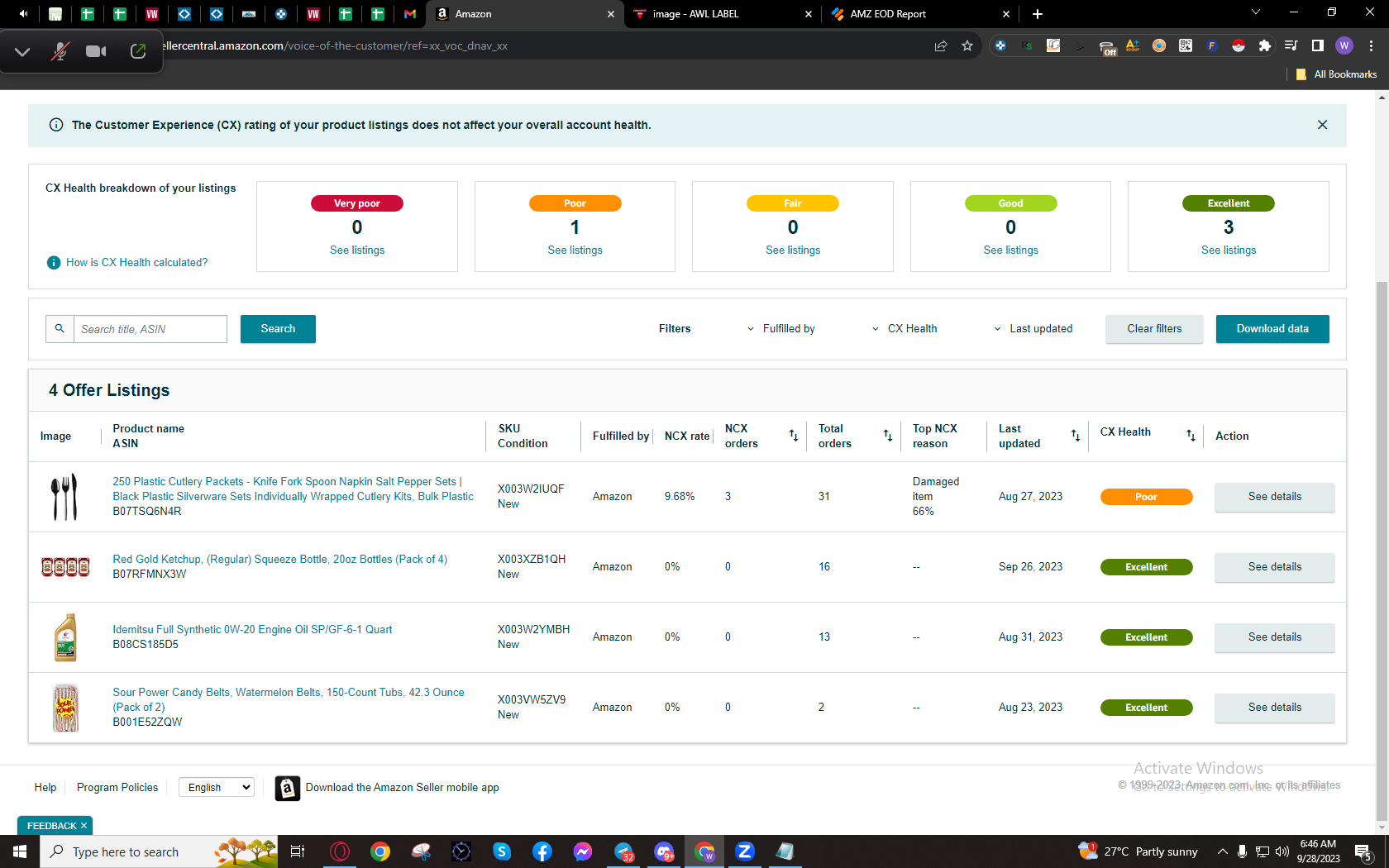
Task: Open the AMZScout extension icon
Action: [1133, 46]
